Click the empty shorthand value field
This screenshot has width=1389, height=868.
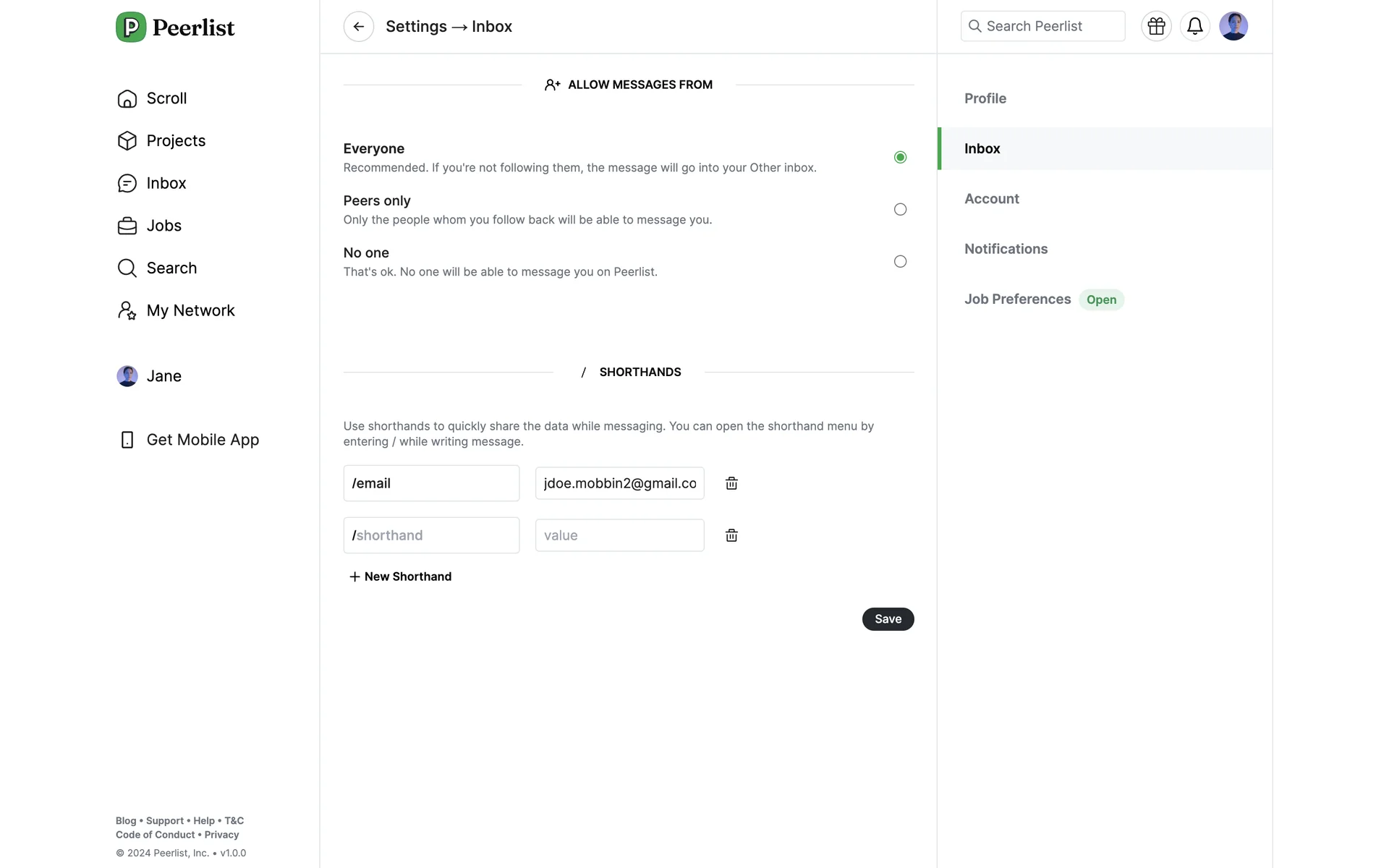point(619,535)
